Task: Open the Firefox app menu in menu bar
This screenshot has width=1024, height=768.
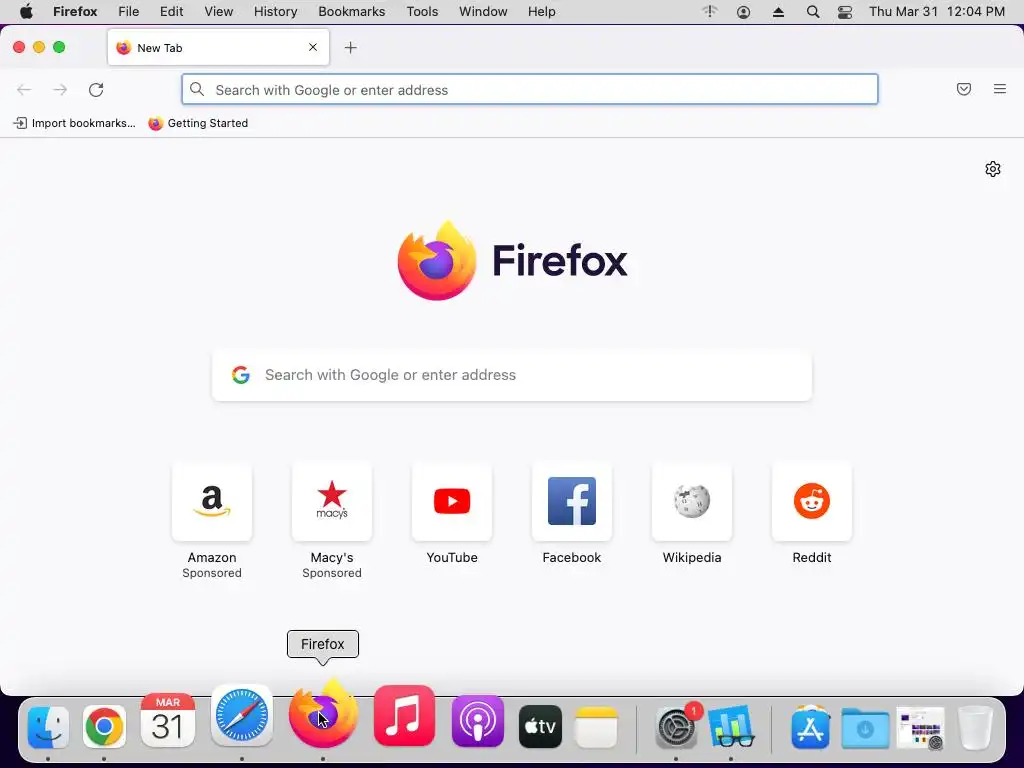Action: point(75,12)
